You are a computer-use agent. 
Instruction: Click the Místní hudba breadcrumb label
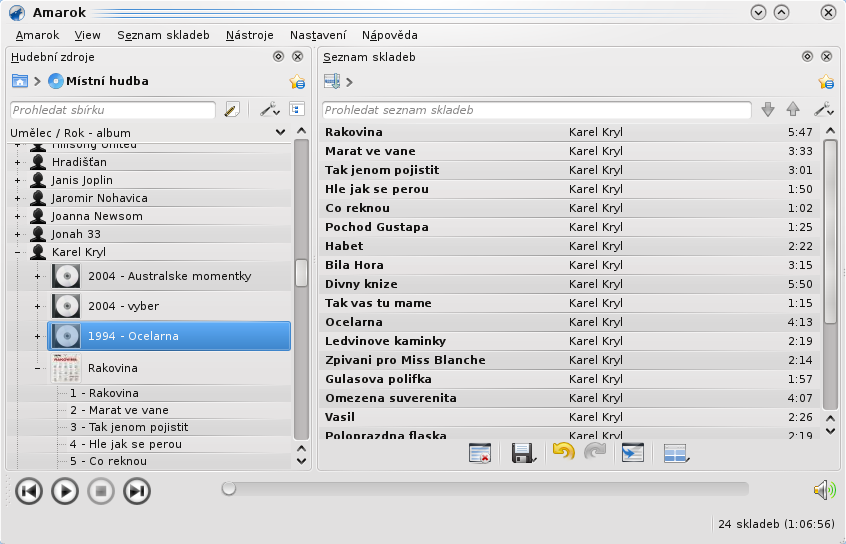[x=107, y=81]
